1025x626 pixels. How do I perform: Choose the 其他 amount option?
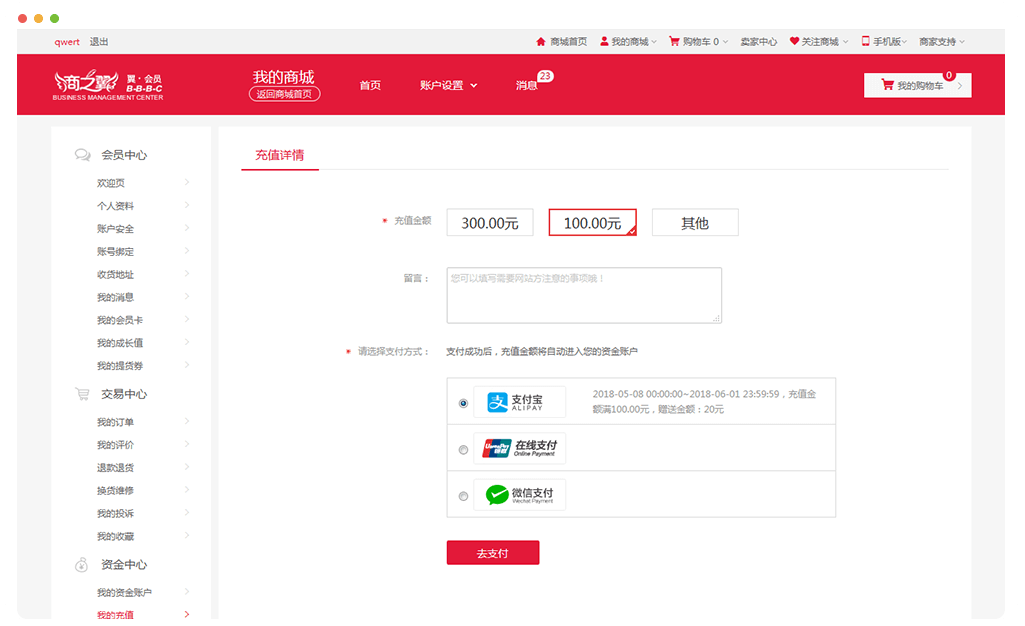[695, 223]
